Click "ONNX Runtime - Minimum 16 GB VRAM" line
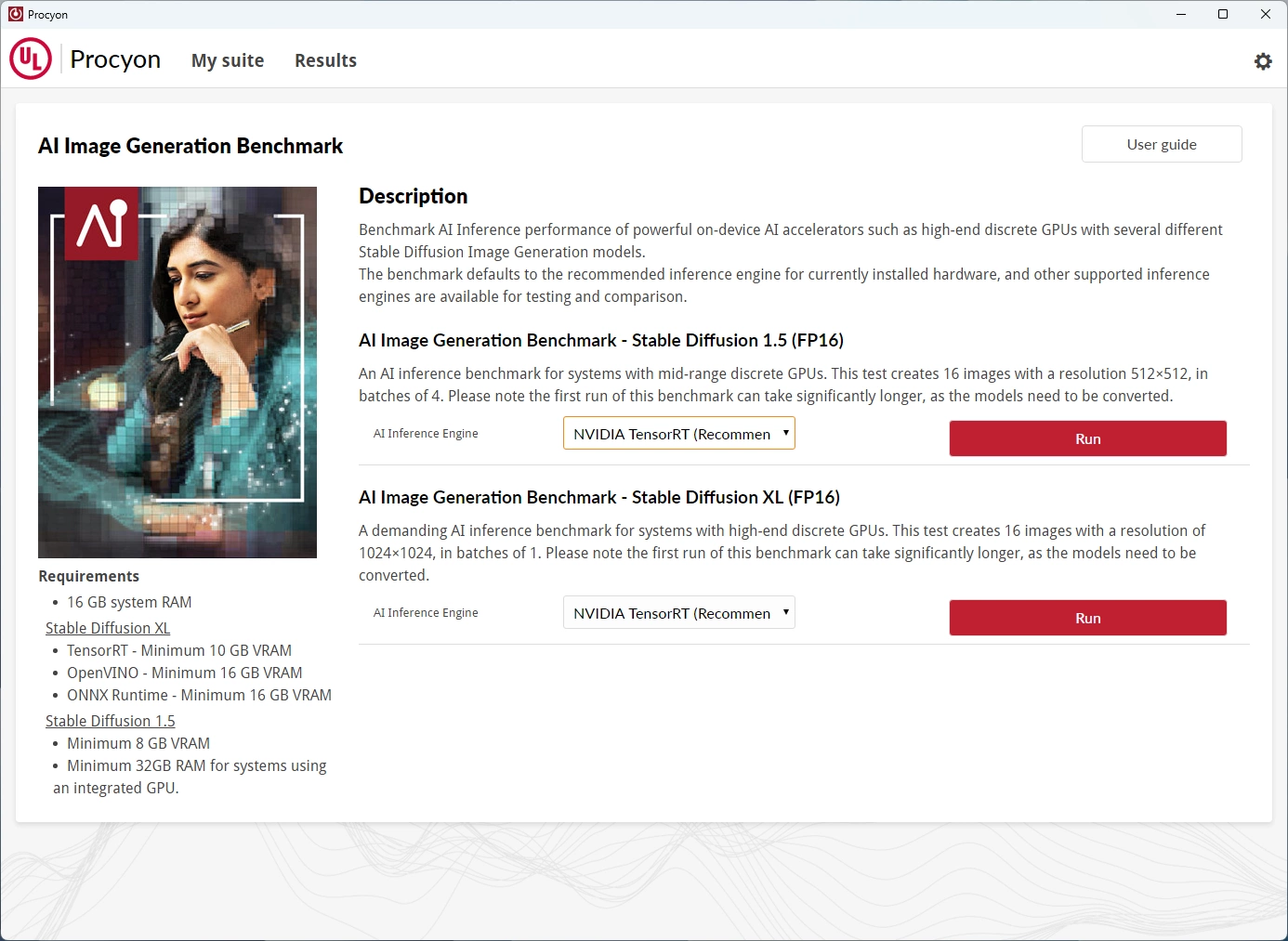1288x941 pixels. (x=199, y=695)
